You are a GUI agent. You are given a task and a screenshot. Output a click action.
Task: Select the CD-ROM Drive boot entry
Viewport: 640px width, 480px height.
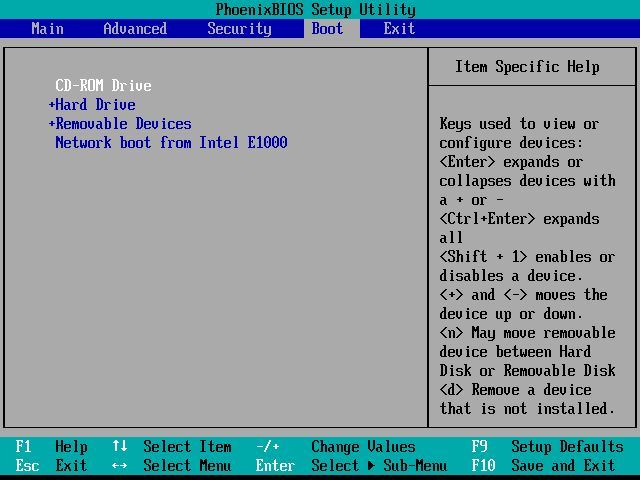103,86
